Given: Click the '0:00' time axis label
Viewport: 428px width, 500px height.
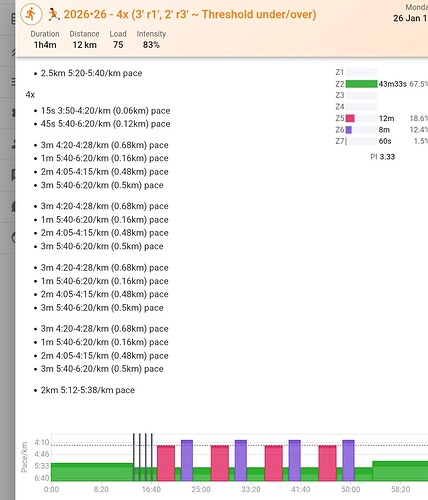Looking at the screenshot, I should [51, 489].
